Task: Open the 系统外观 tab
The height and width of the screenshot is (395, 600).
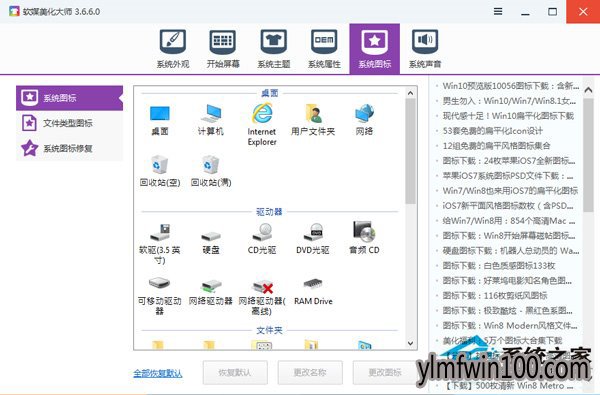Action: pos(173,49)
